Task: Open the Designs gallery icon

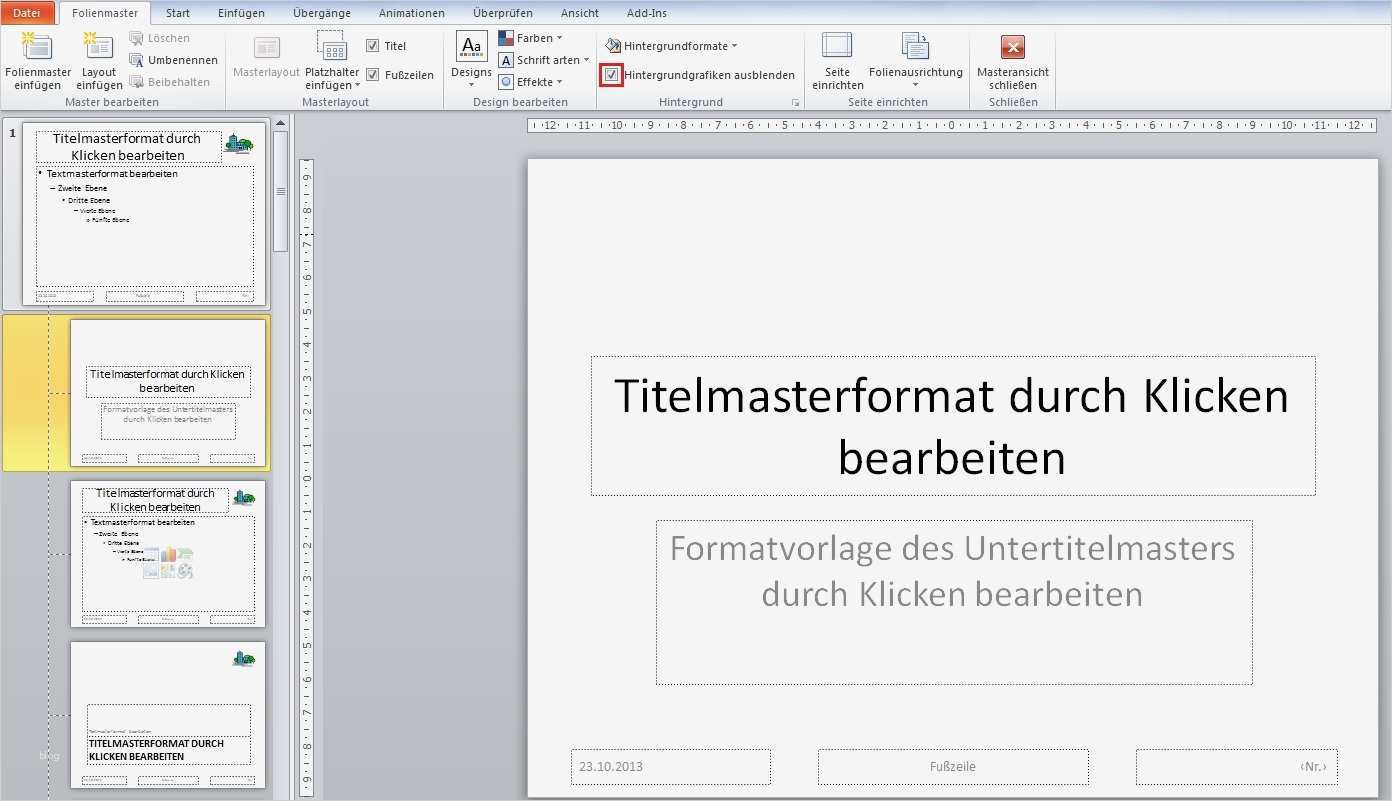Action: [470, 52]
